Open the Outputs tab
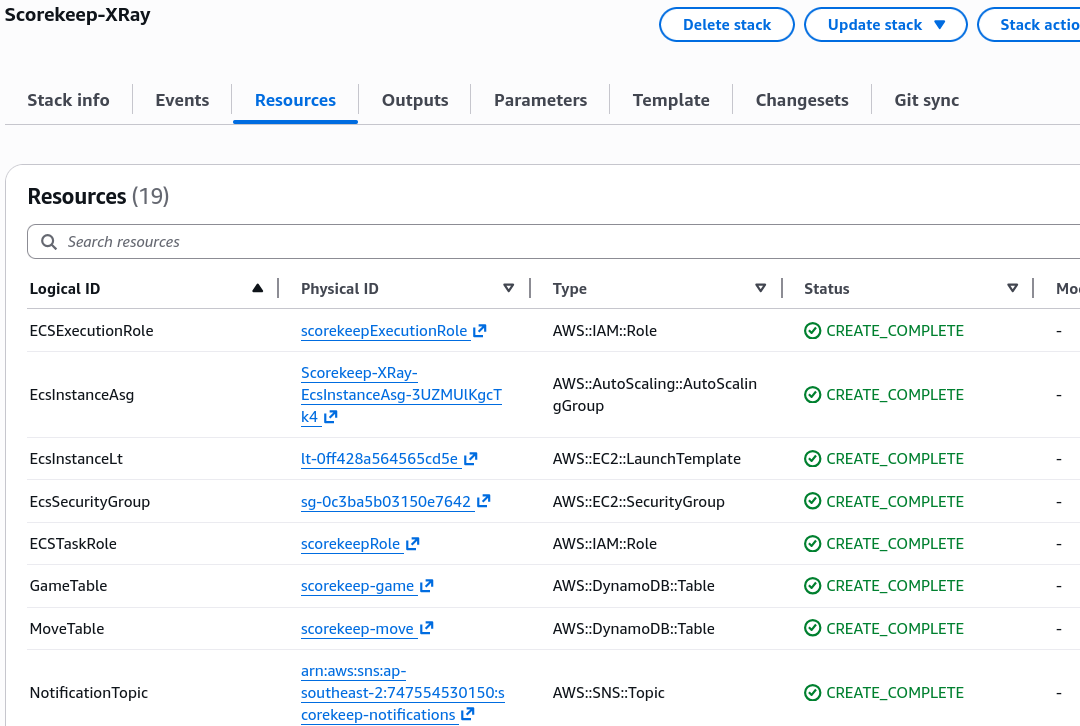The height and width of the screenshot is (726, 1080). [x=415, y=100]
